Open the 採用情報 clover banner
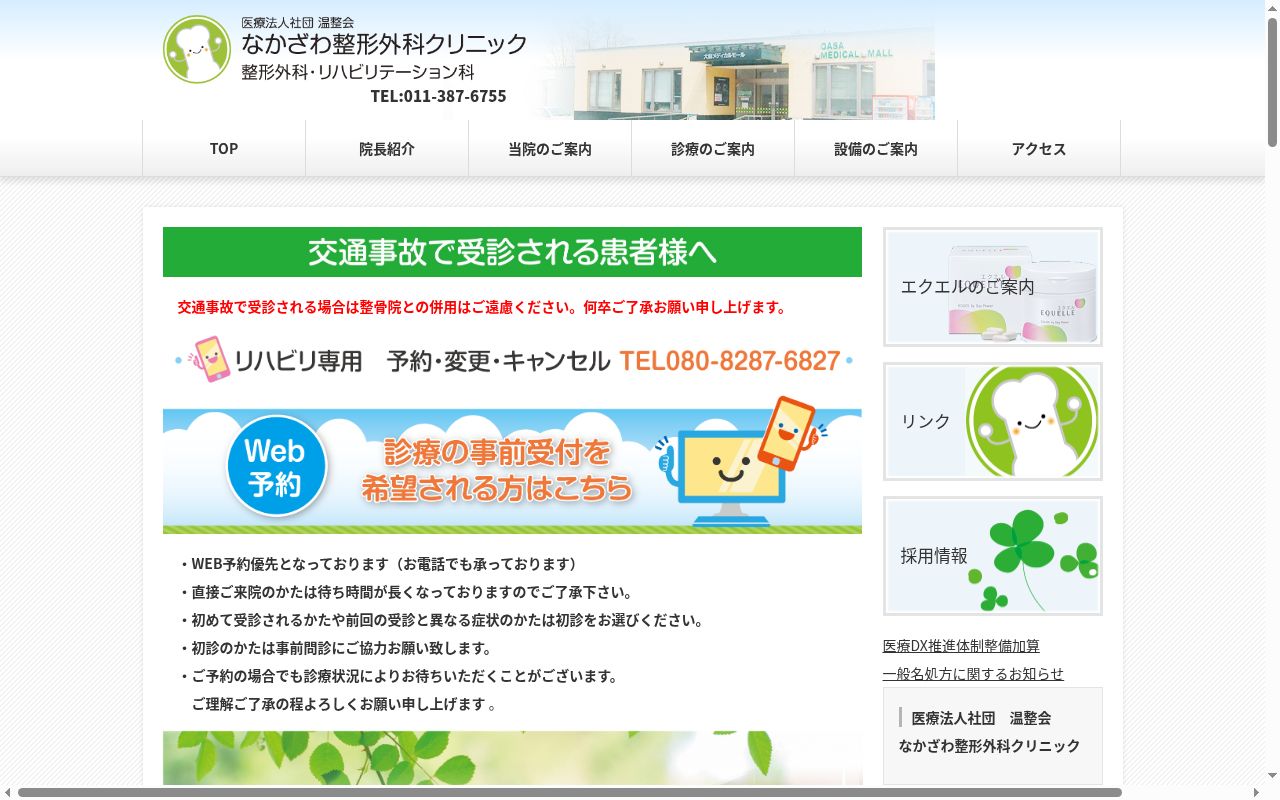Screen dimensions: 1280x800 pos(993,556)
